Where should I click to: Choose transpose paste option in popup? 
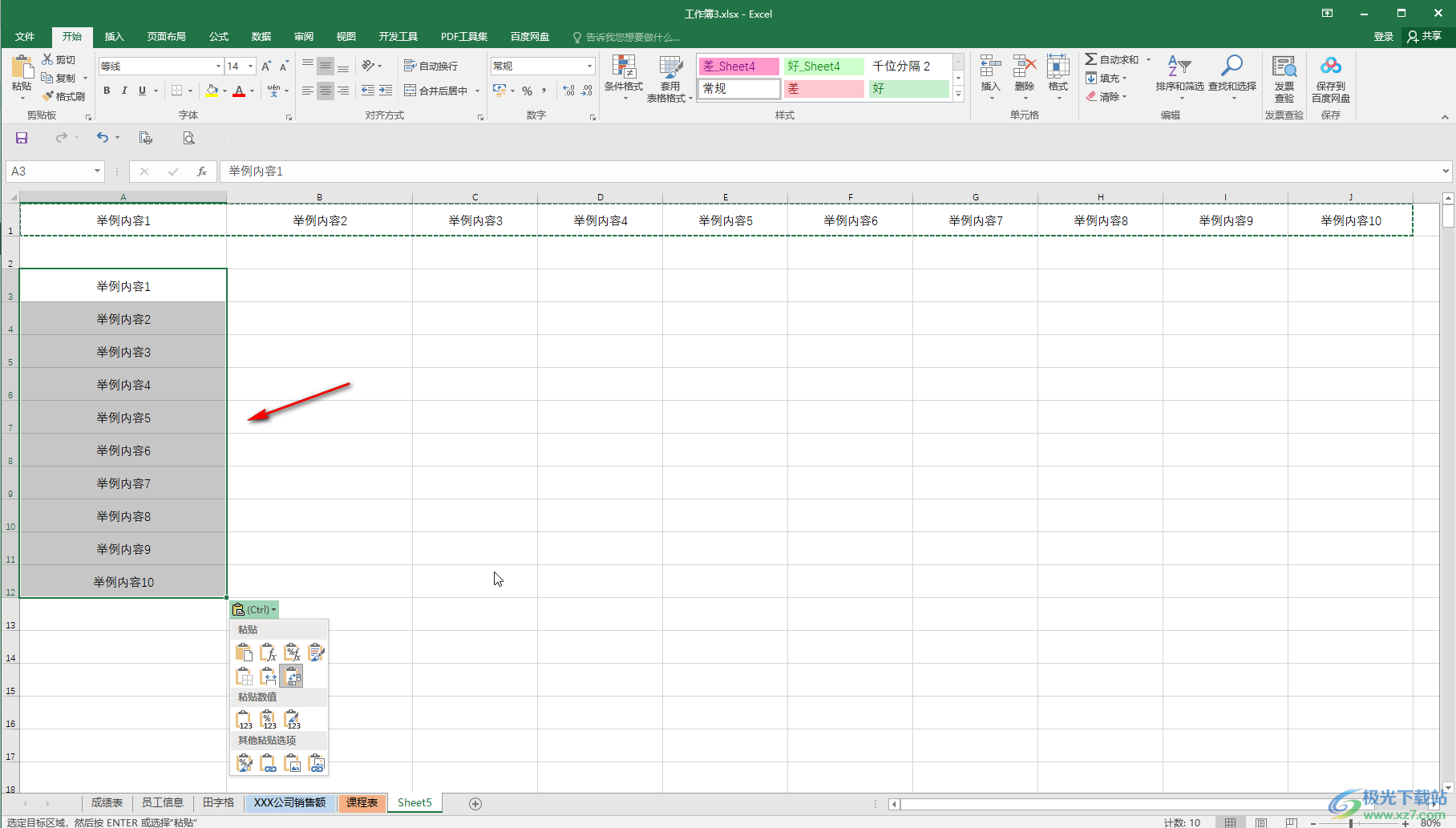[292, 677]
